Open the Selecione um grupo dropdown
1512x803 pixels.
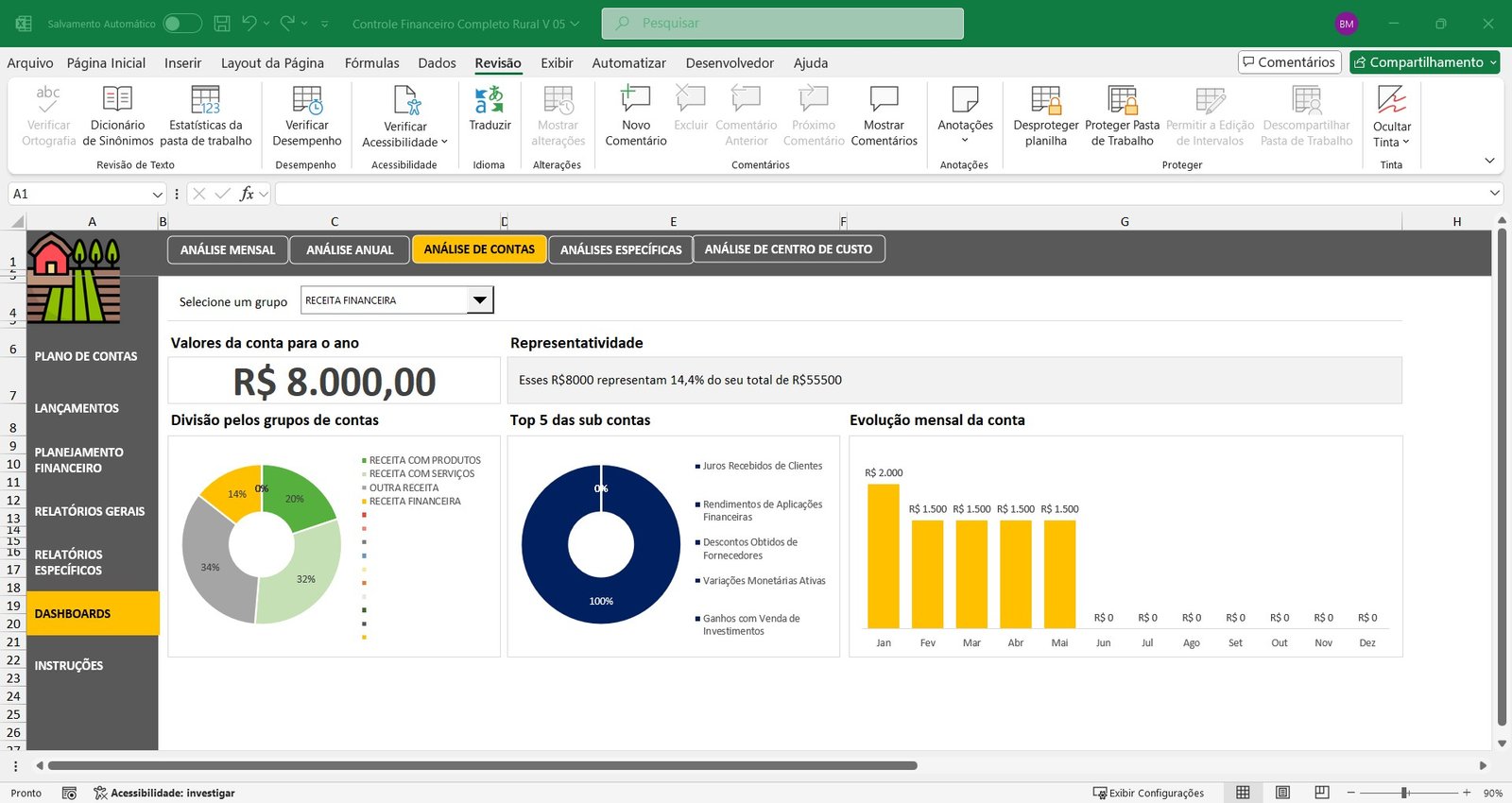tap(480, 300)
